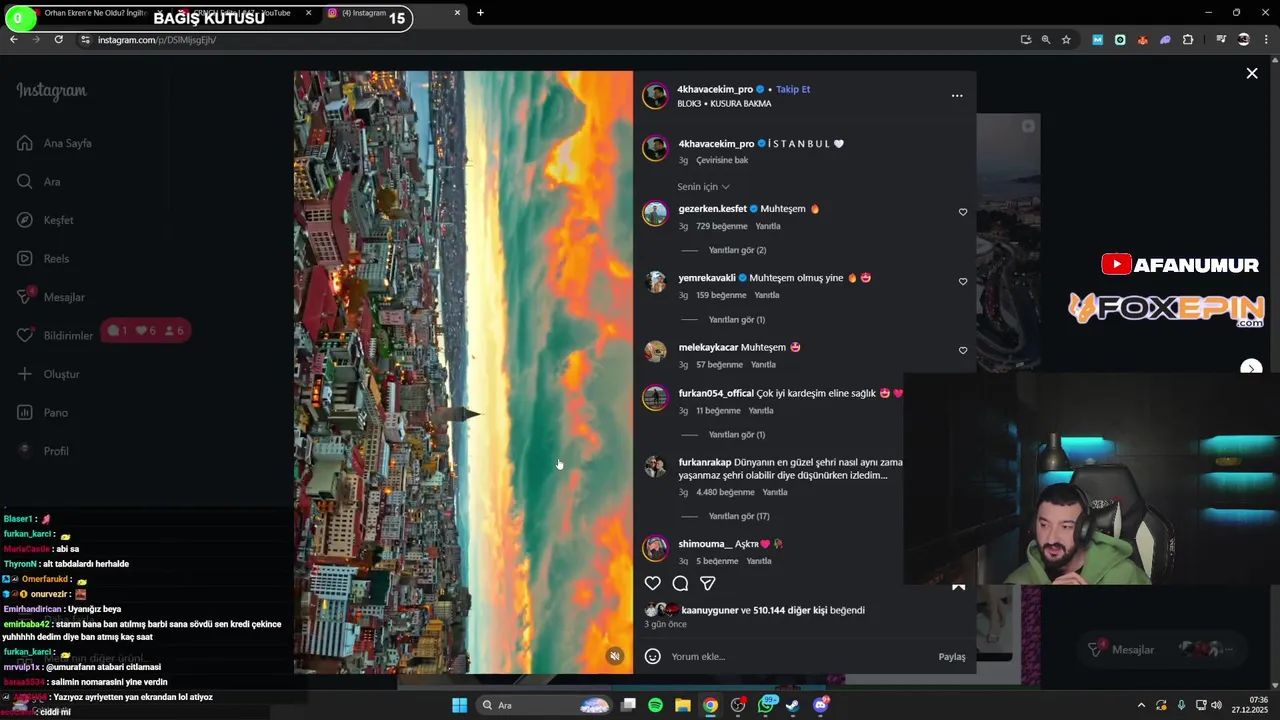Reply to gezerken.kesfet with 'Yanıtla'
Viewport: 1280px width, 720px height.
coord(768,226)
